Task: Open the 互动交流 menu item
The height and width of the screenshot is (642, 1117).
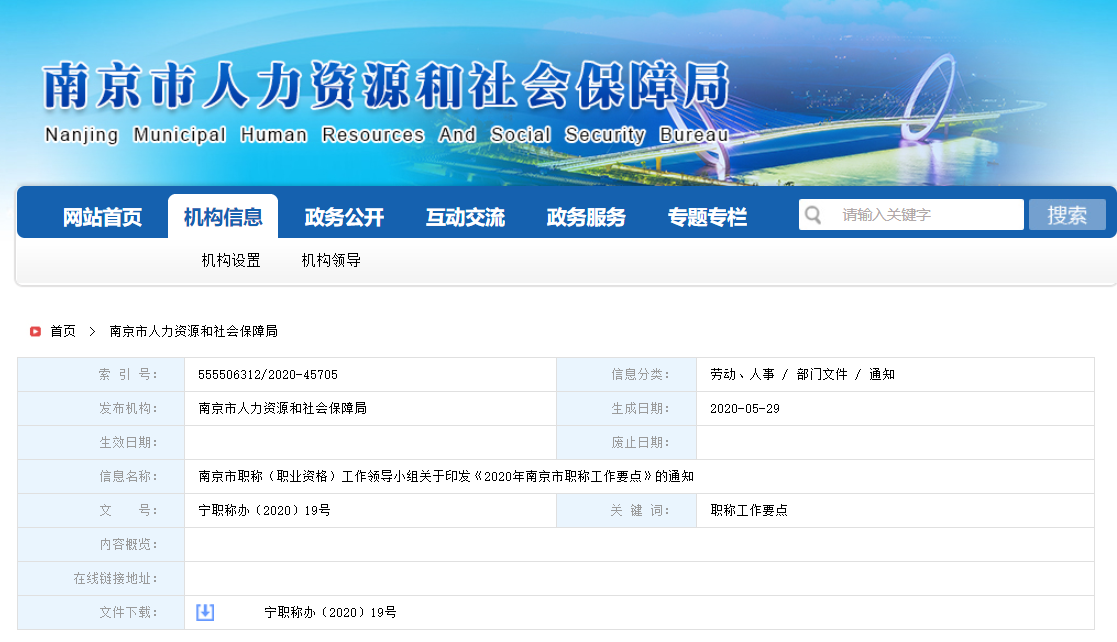Action: (x=465, y=217)
